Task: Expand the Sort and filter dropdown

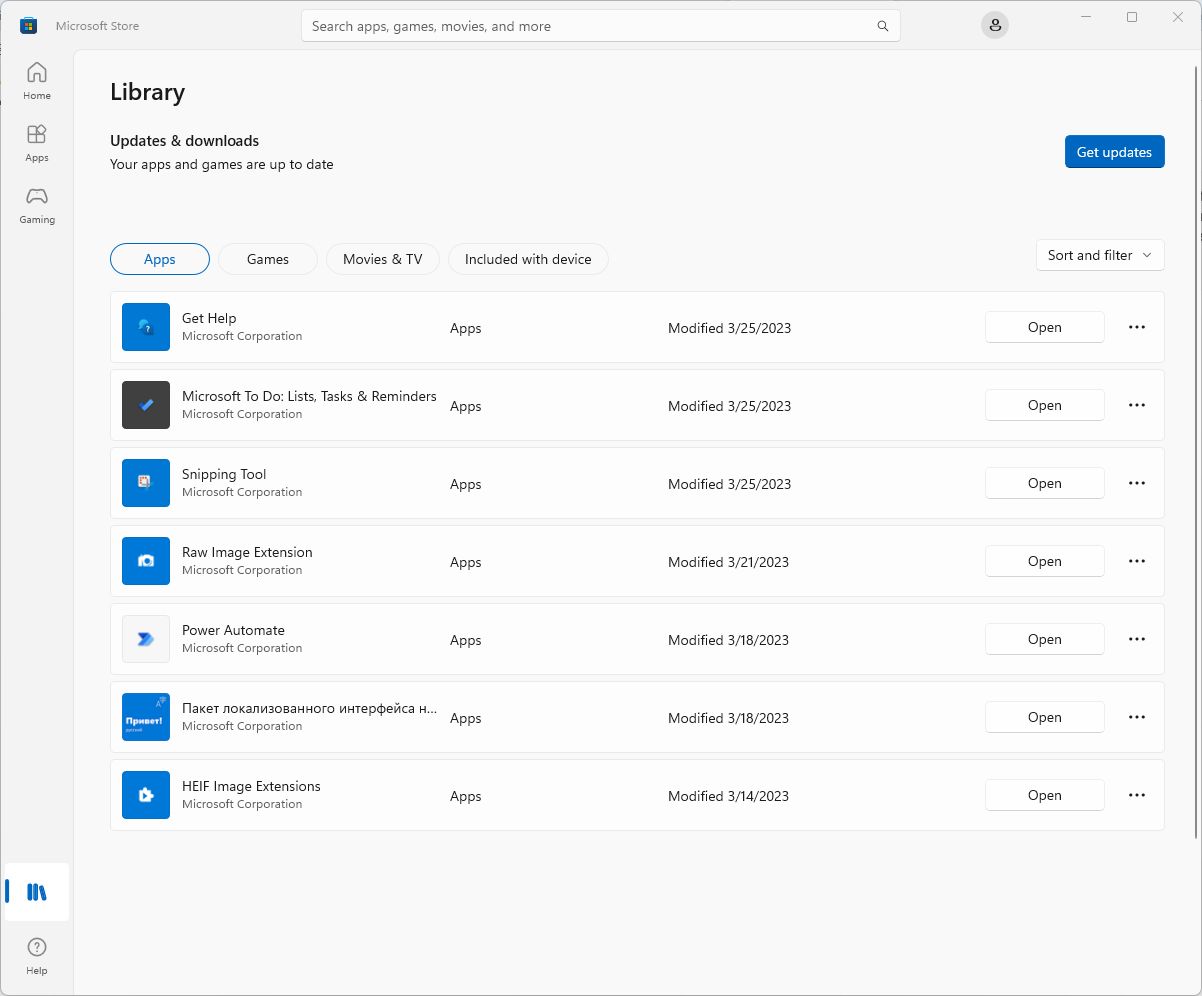Action: pos(1100,255)
